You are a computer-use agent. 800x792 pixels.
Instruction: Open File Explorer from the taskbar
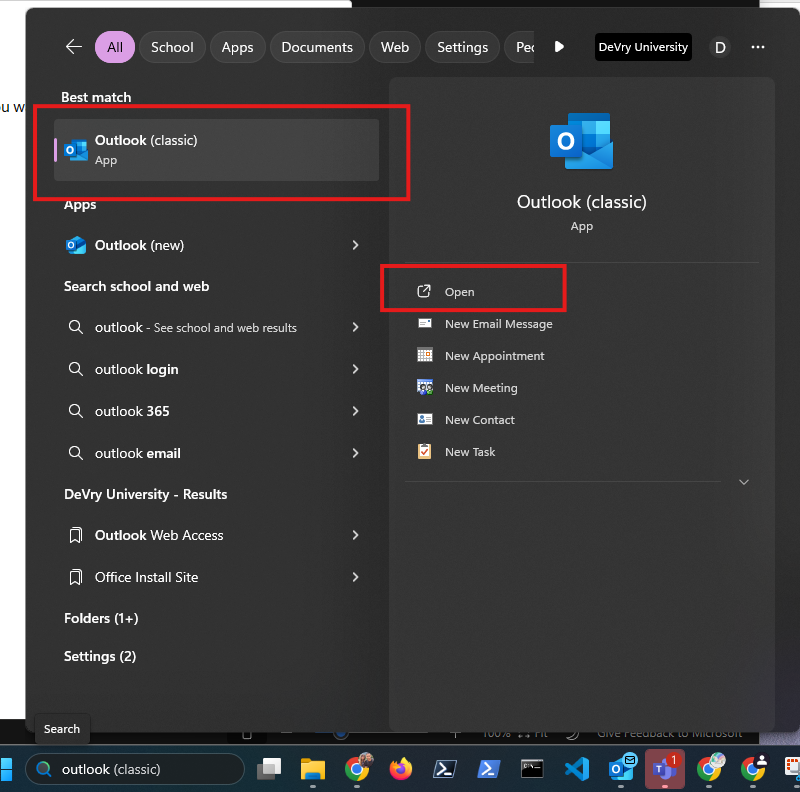[x=314, y=769]
